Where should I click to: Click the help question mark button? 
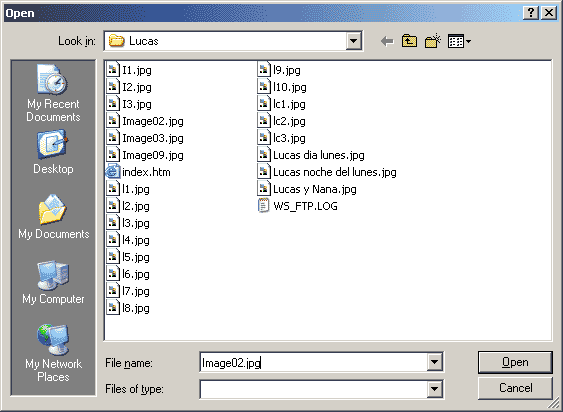point(530,13)
